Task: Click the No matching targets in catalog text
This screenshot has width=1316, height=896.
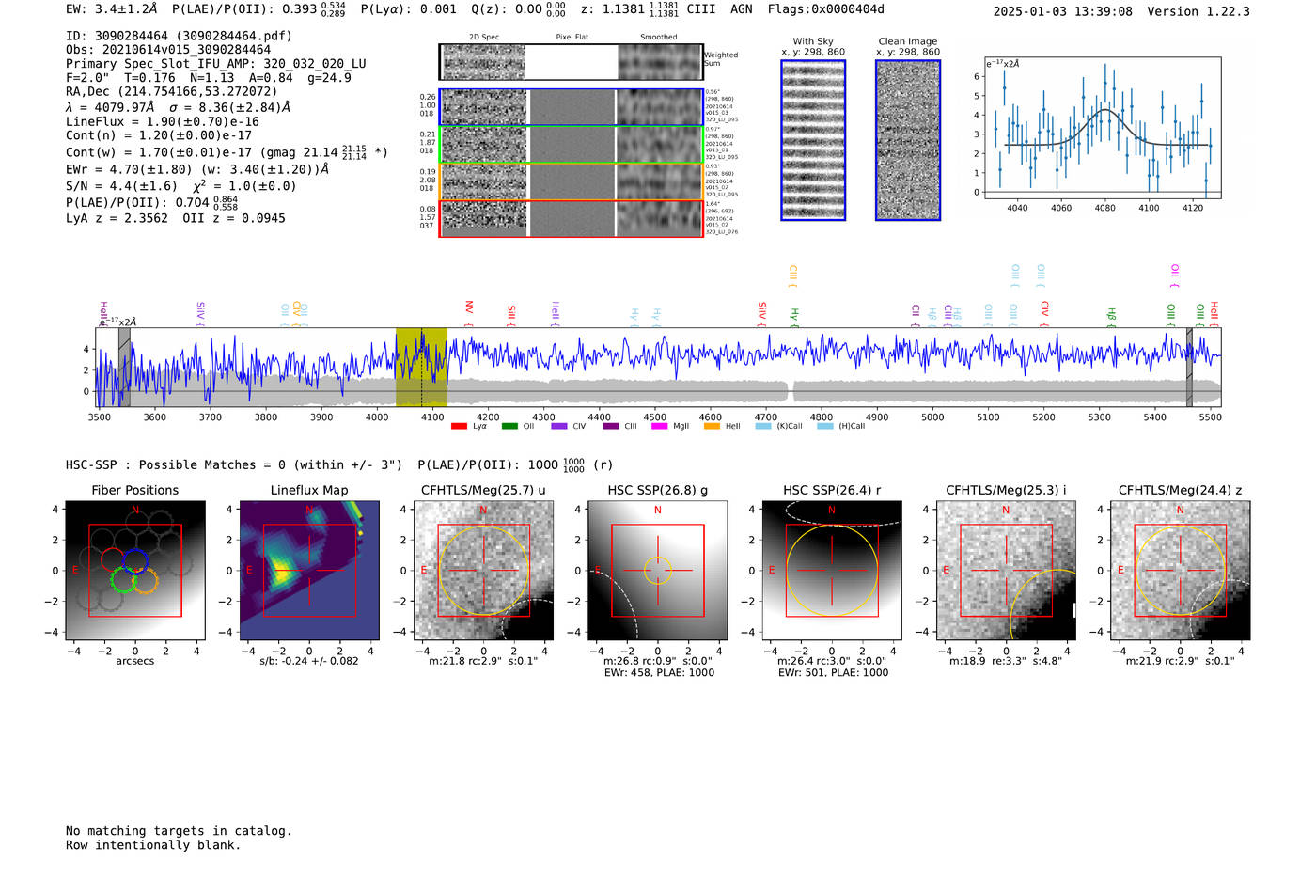Action: pos(179,830)
